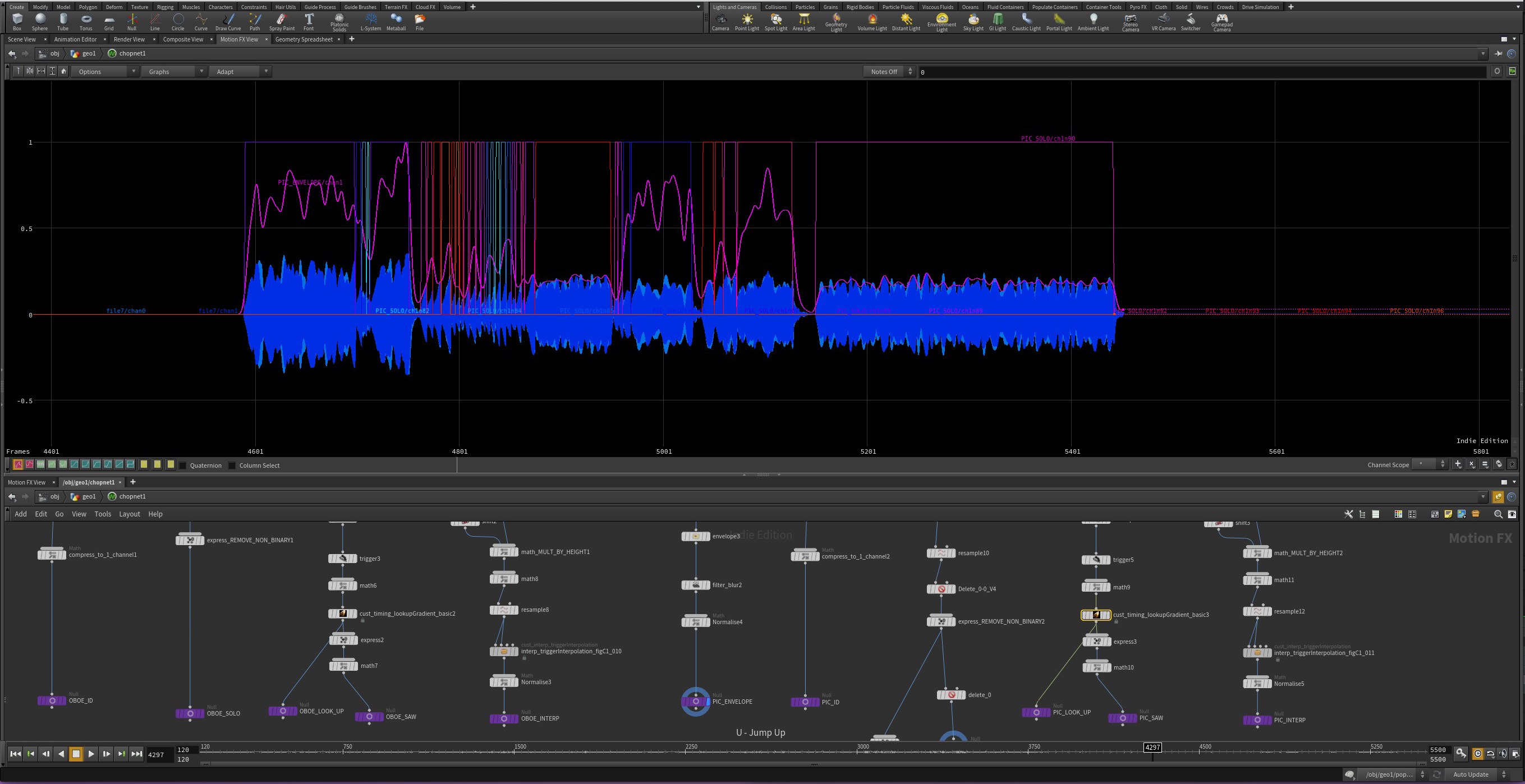Toggle the Column Select checkbox
Screen dimensions: 1525x784
232,465
